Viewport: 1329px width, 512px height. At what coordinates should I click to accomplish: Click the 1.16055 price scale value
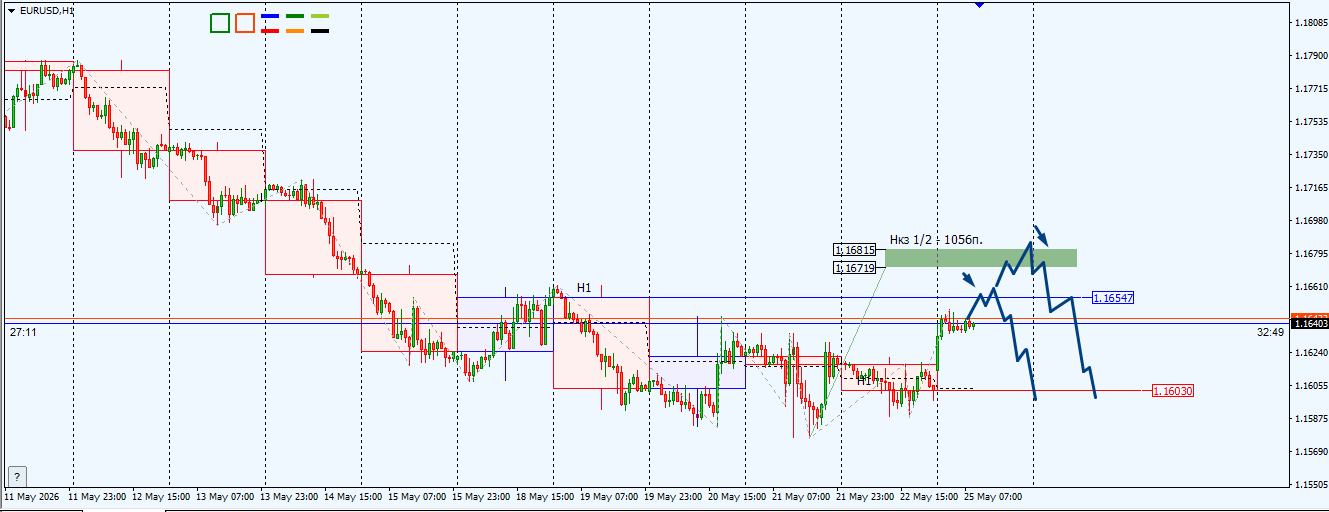1310,385
